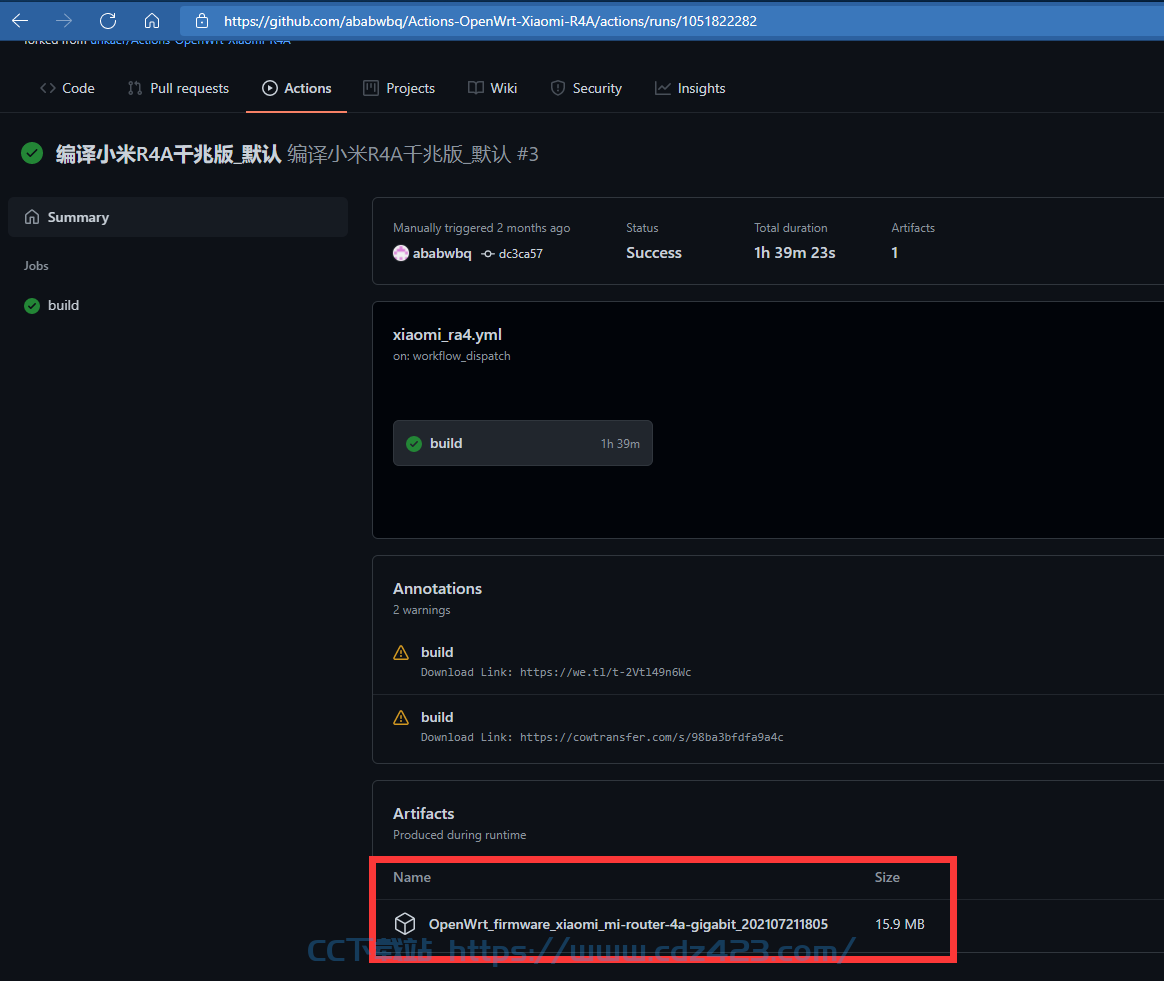Click the cowtransfer Download Link text

pos(602,737)
